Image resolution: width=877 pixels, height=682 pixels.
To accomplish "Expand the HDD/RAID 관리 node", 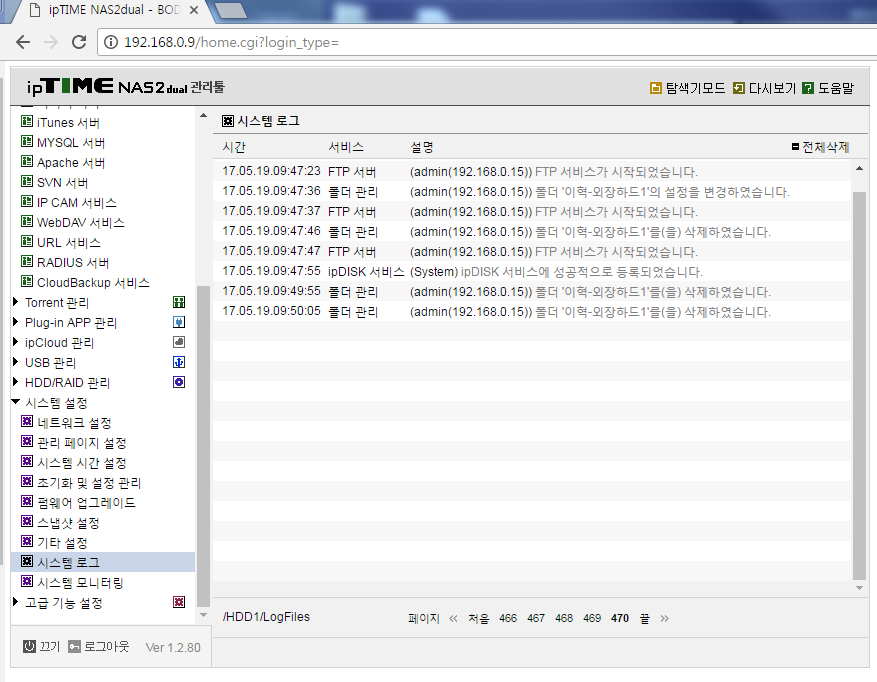I will (16, 382).
